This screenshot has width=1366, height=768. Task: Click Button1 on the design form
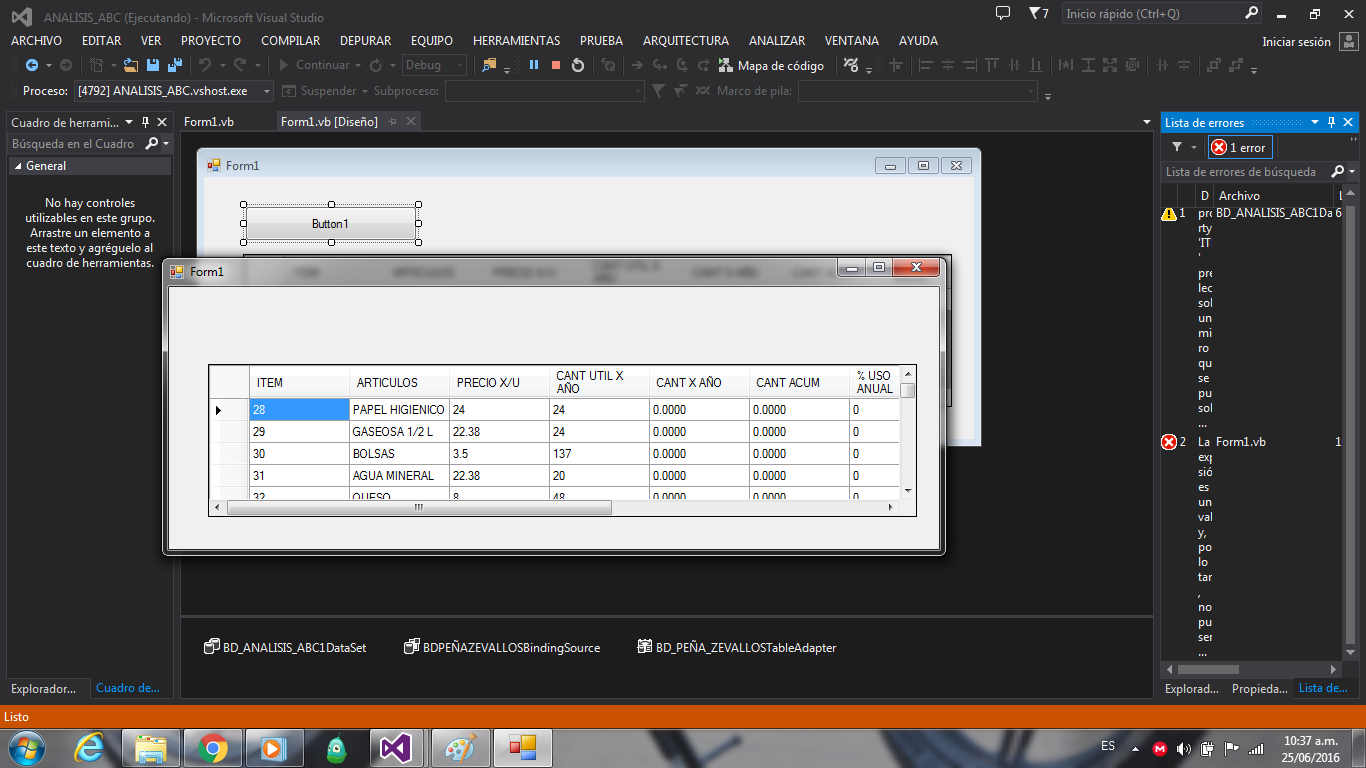(x=330, y=224)
